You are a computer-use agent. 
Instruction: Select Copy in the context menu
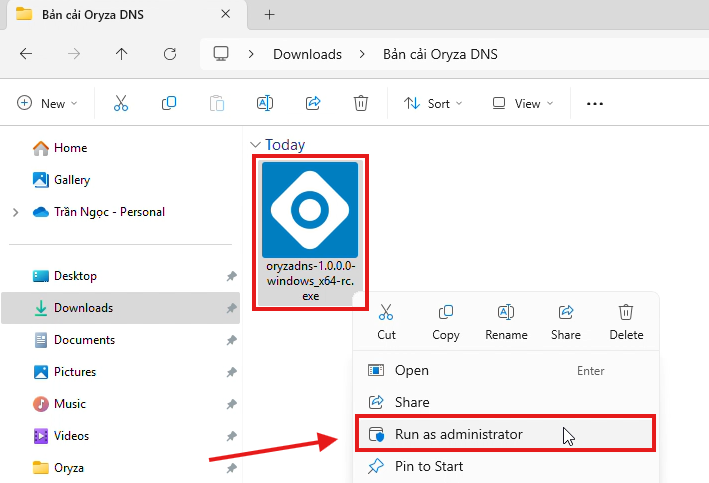coord(445,322)
